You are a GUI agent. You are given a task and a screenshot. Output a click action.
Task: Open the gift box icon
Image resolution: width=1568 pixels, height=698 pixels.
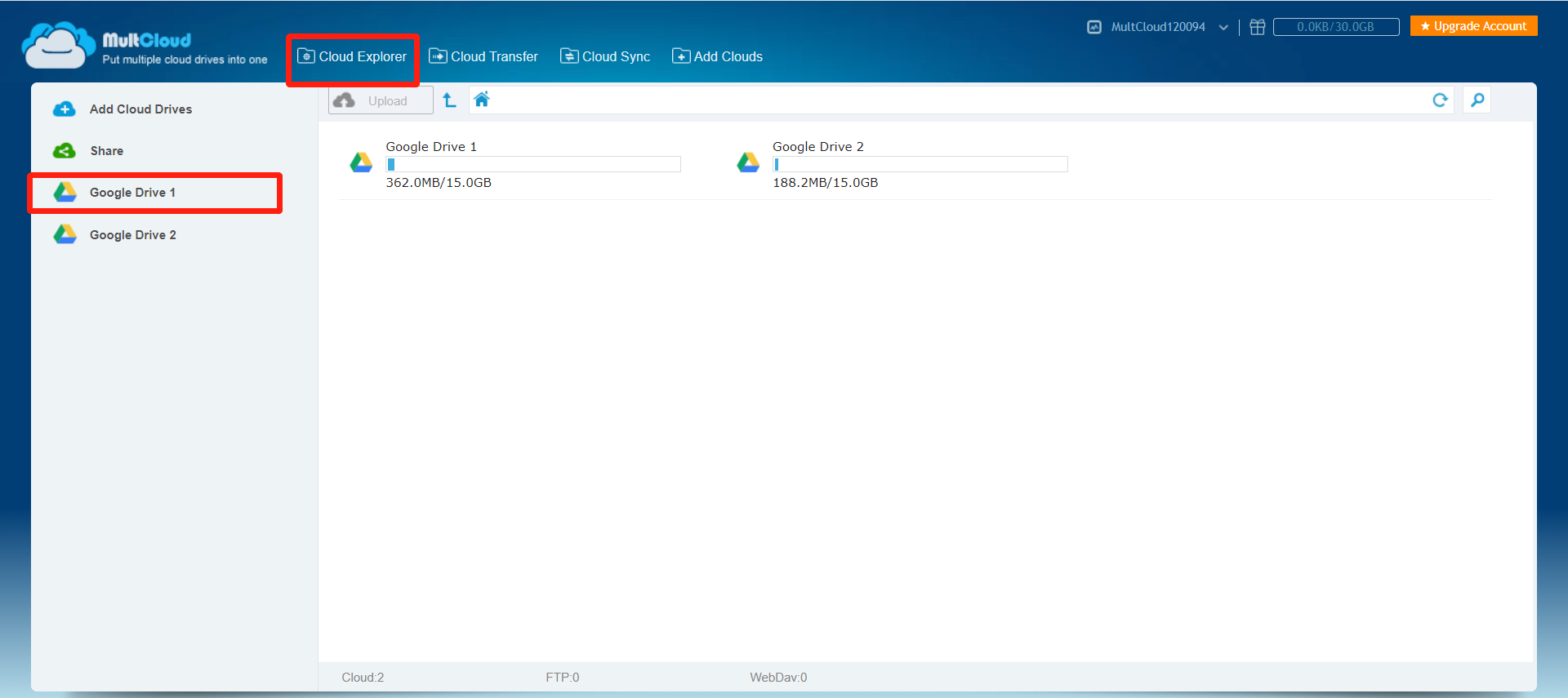(1258, 27)
